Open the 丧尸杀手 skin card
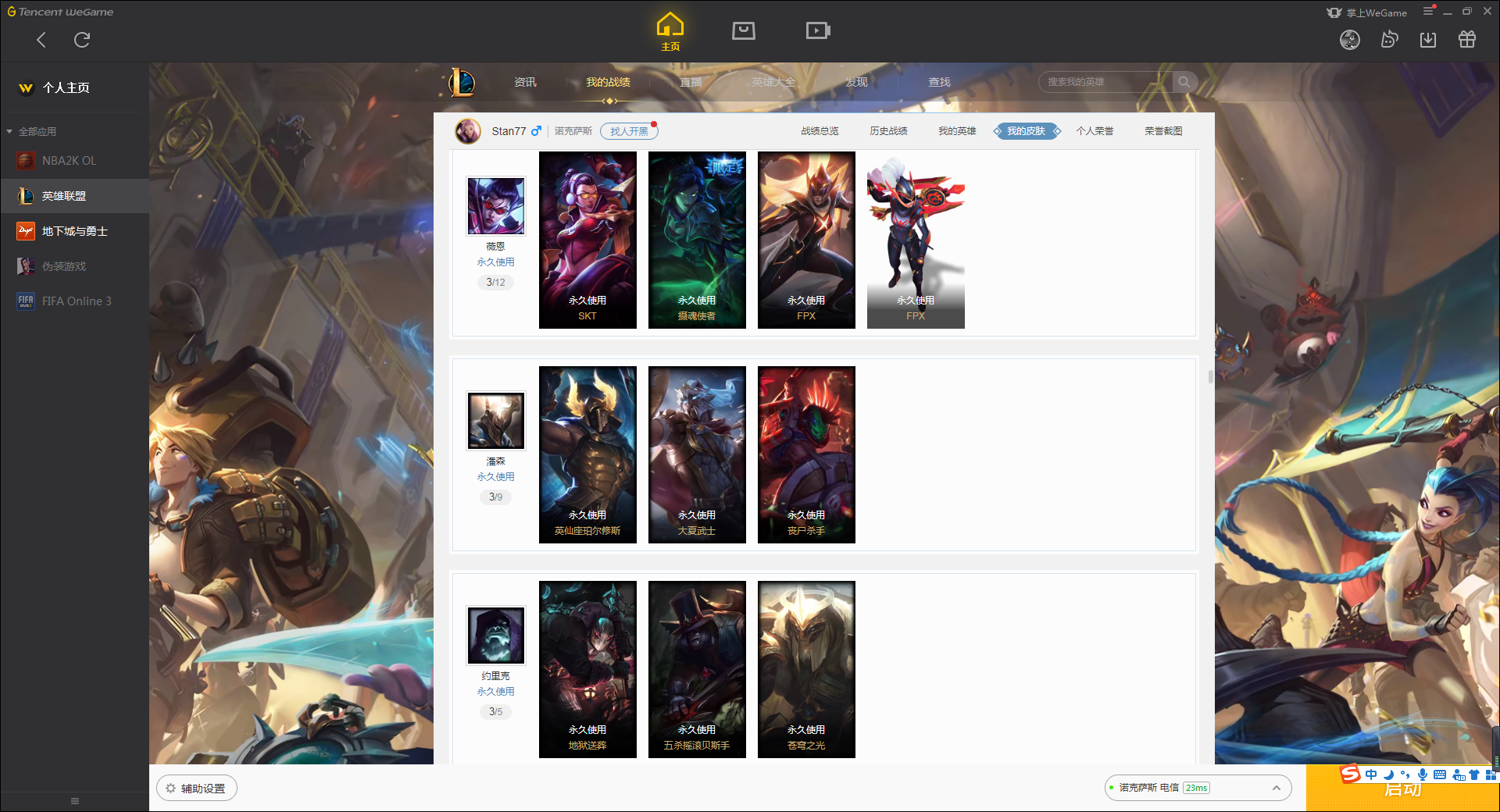 pos(806,454)
